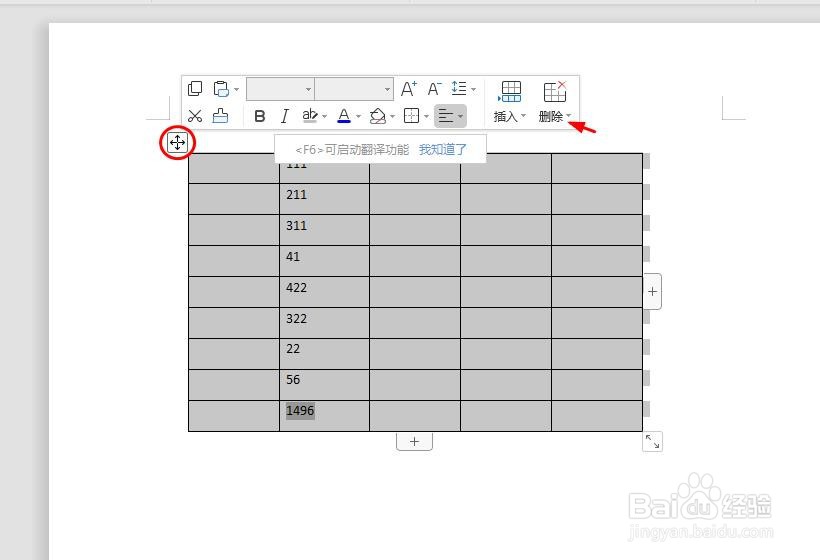Click the Copy icon in mini toolbar
The width and height of the screenshot is (820, 560).
coord(195,88)
